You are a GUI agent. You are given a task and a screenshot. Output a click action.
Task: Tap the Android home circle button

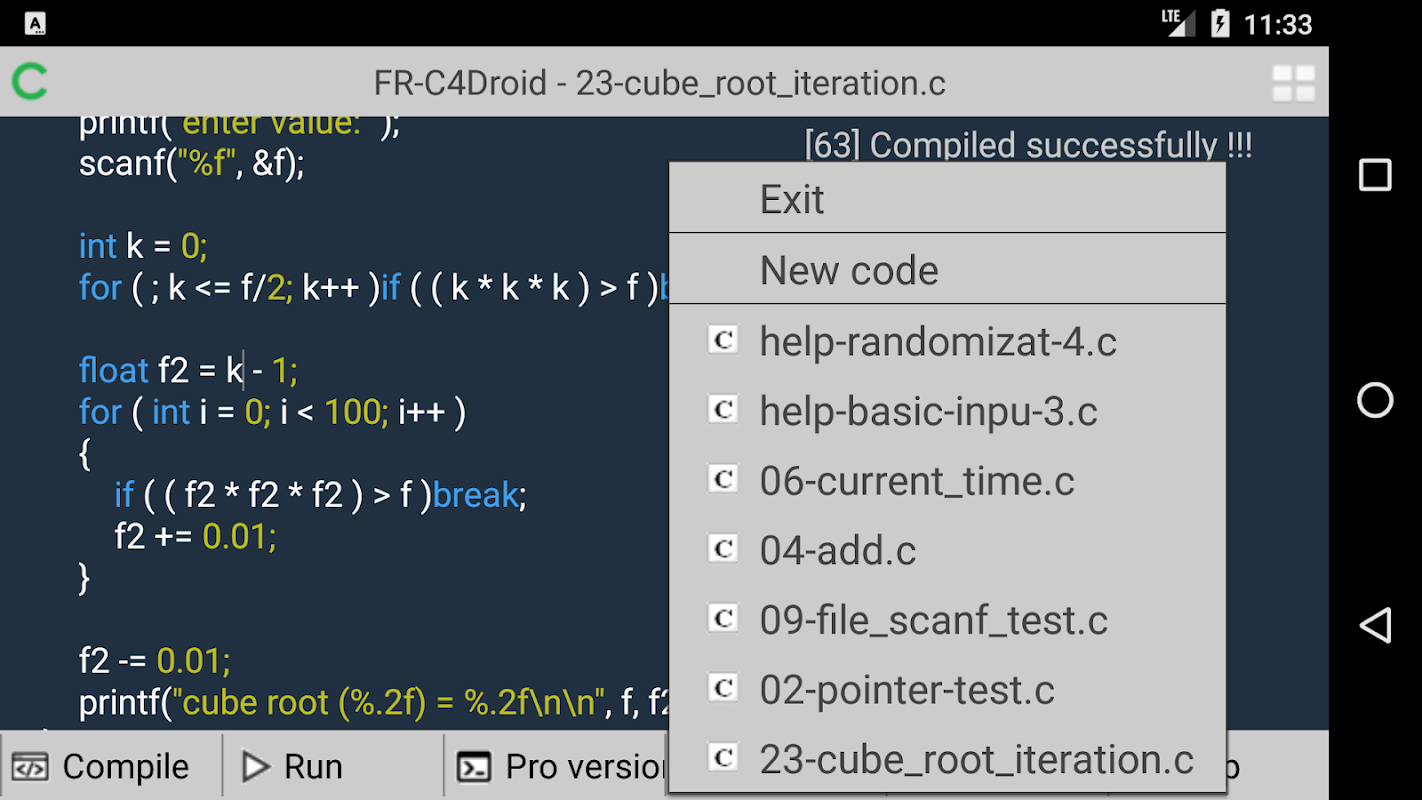[x=1375, y=400]
